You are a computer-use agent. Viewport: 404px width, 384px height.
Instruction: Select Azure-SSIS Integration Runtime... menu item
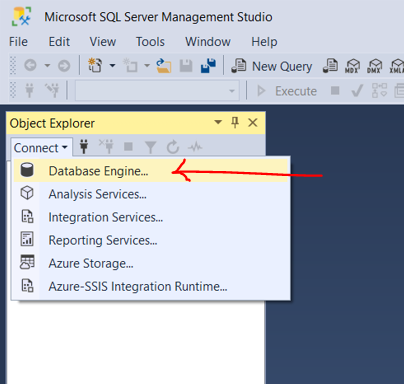[151, 286]
